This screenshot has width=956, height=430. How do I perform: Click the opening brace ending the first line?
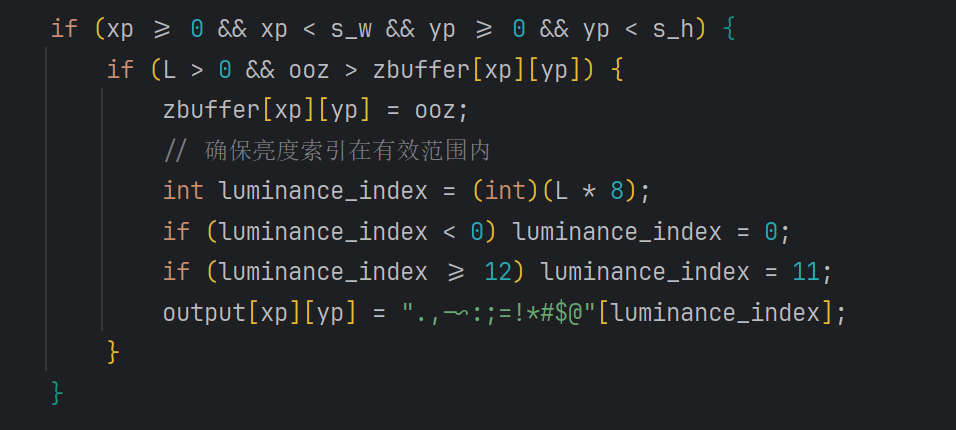728,29
